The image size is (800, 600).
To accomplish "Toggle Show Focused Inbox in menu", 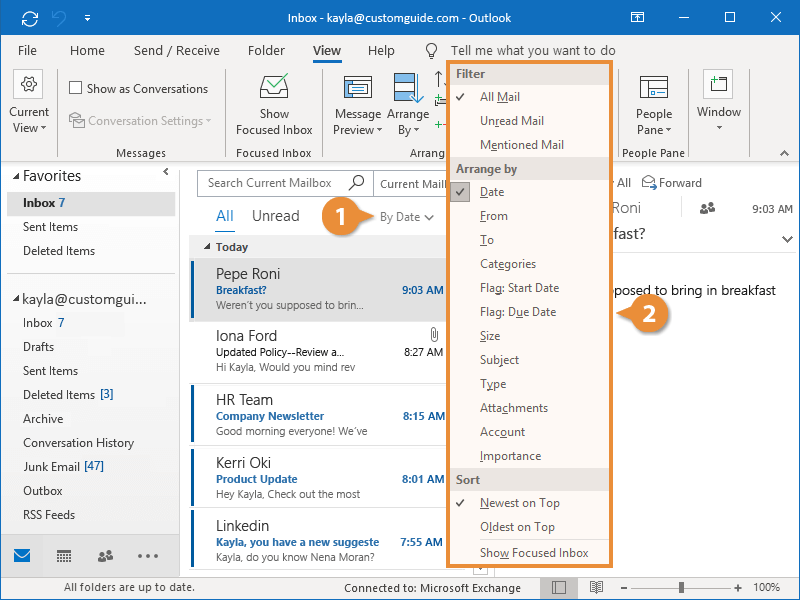I will pos(529,553).
